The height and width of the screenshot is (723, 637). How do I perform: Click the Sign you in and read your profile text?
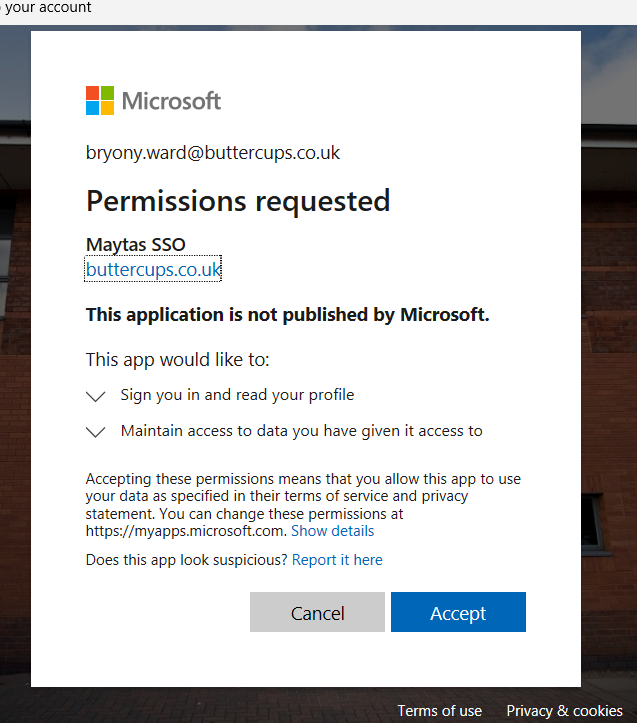tap(237, 395)
